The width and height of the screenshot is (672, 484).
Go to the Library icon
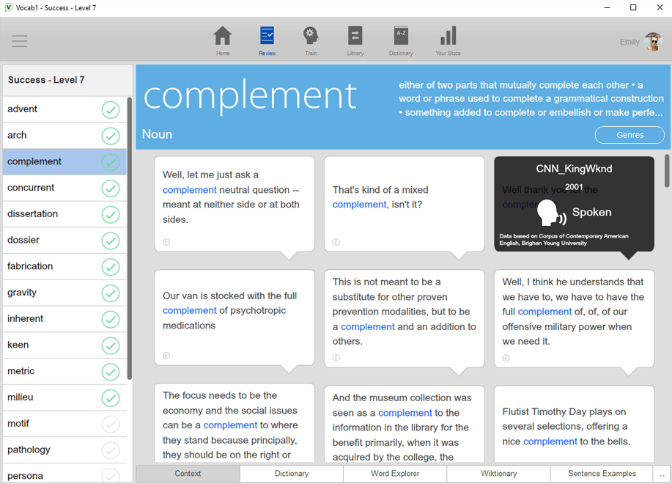[x=355, y=38]
